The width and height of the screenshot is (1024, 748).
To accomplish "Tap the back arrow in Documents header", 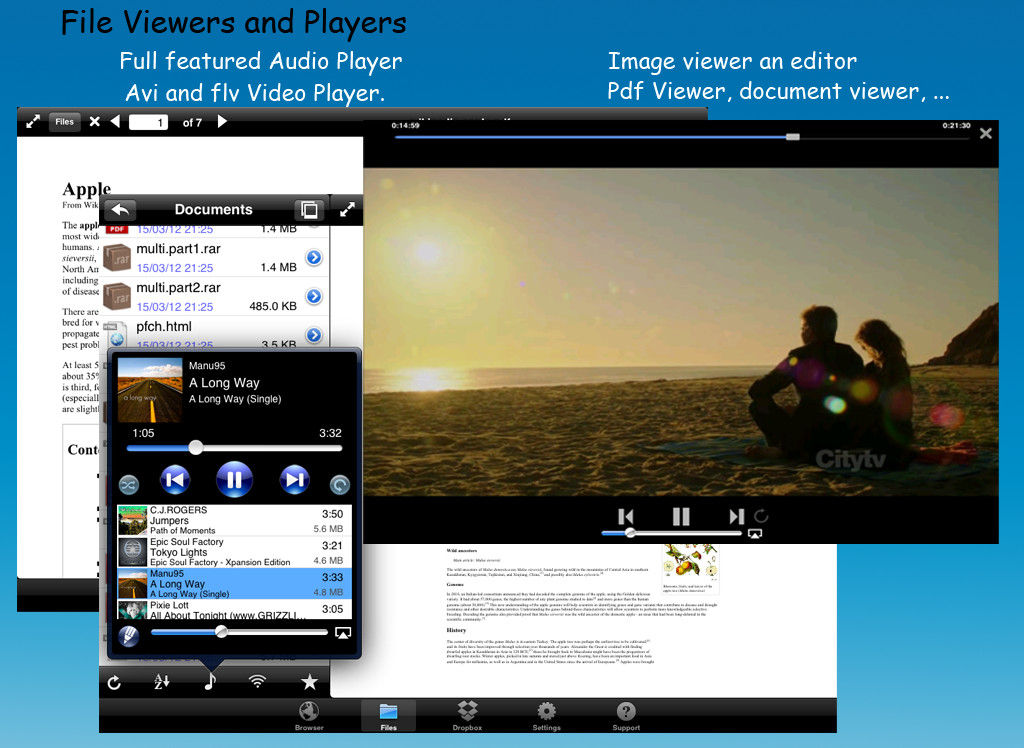I will click(120, 210).
